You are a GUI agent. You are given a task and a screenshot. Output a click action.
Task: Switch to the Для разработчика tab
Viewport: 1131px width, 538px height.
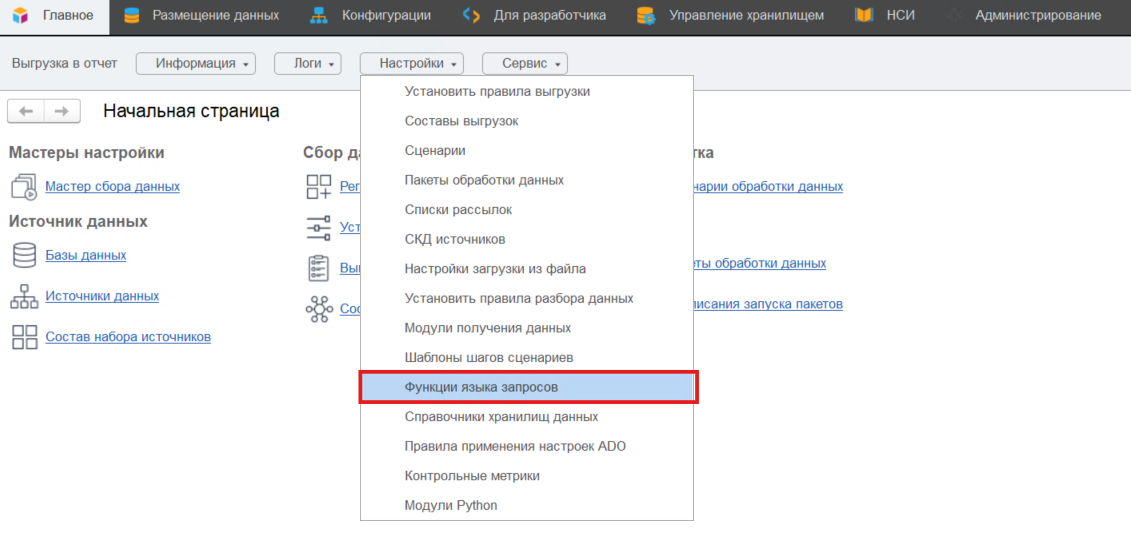point(549,15)
